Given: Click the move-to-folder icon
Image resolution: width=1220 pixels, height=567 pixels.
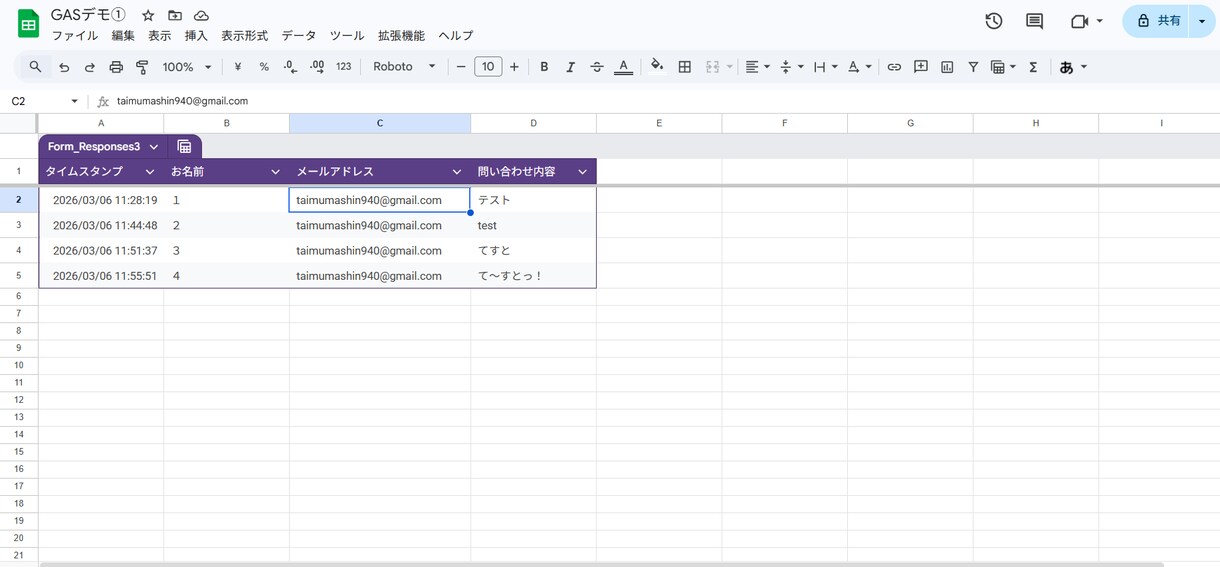Looking at the screenshot, I should [x=175, y=16].
